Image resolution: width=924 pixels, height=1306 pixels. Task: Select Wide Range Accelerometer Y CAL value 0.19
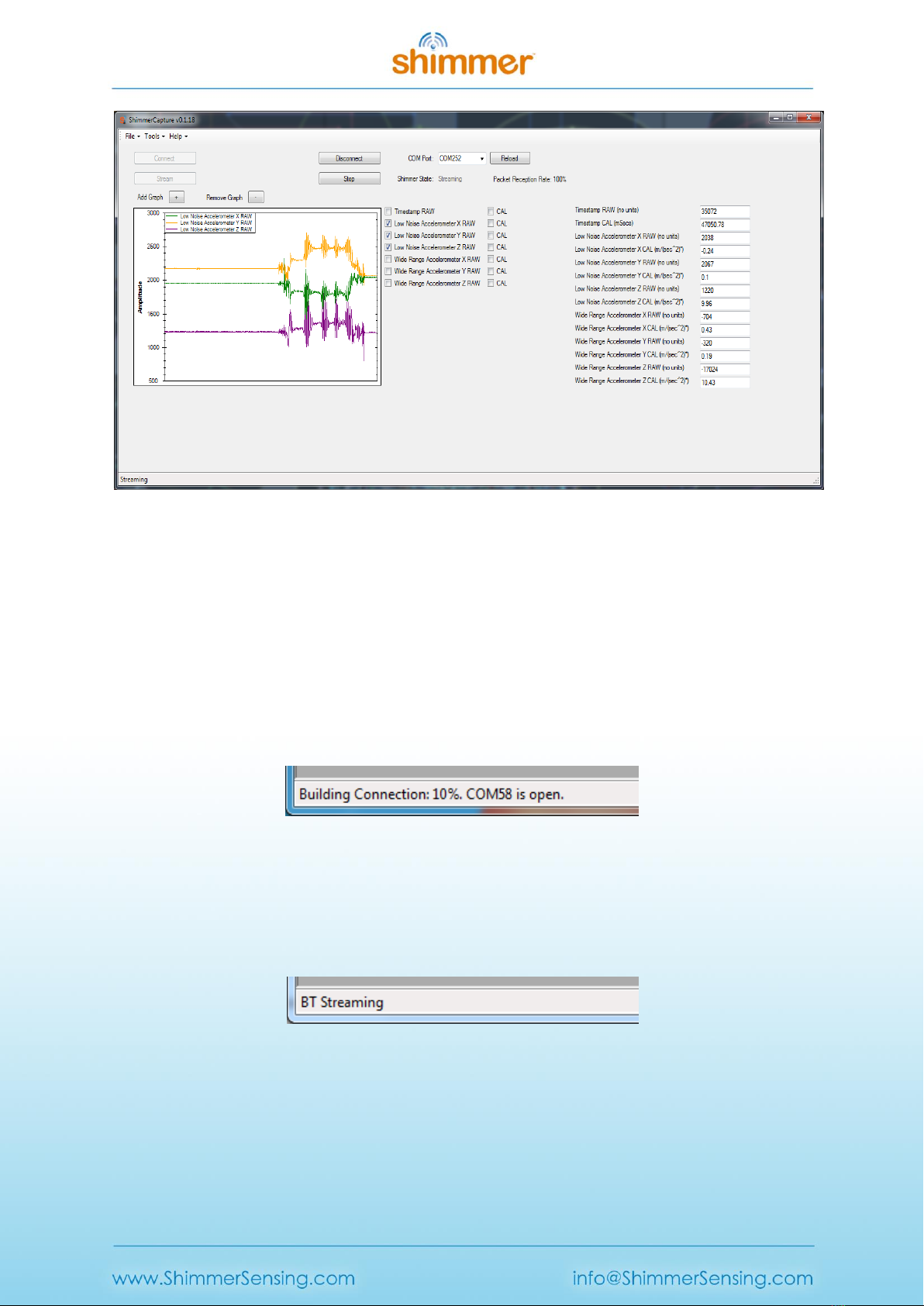[x=725, y=357]
